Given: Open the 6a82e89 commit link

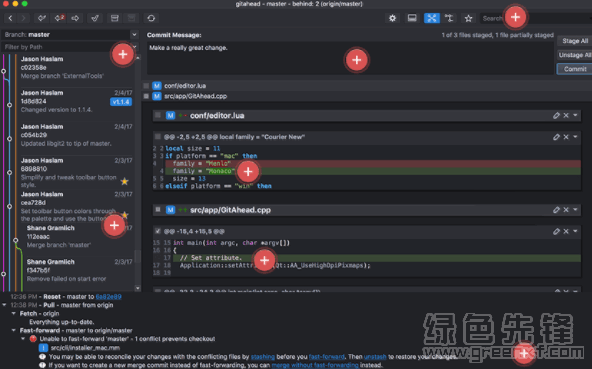Looking at the screenshot, I should [108, 296].
